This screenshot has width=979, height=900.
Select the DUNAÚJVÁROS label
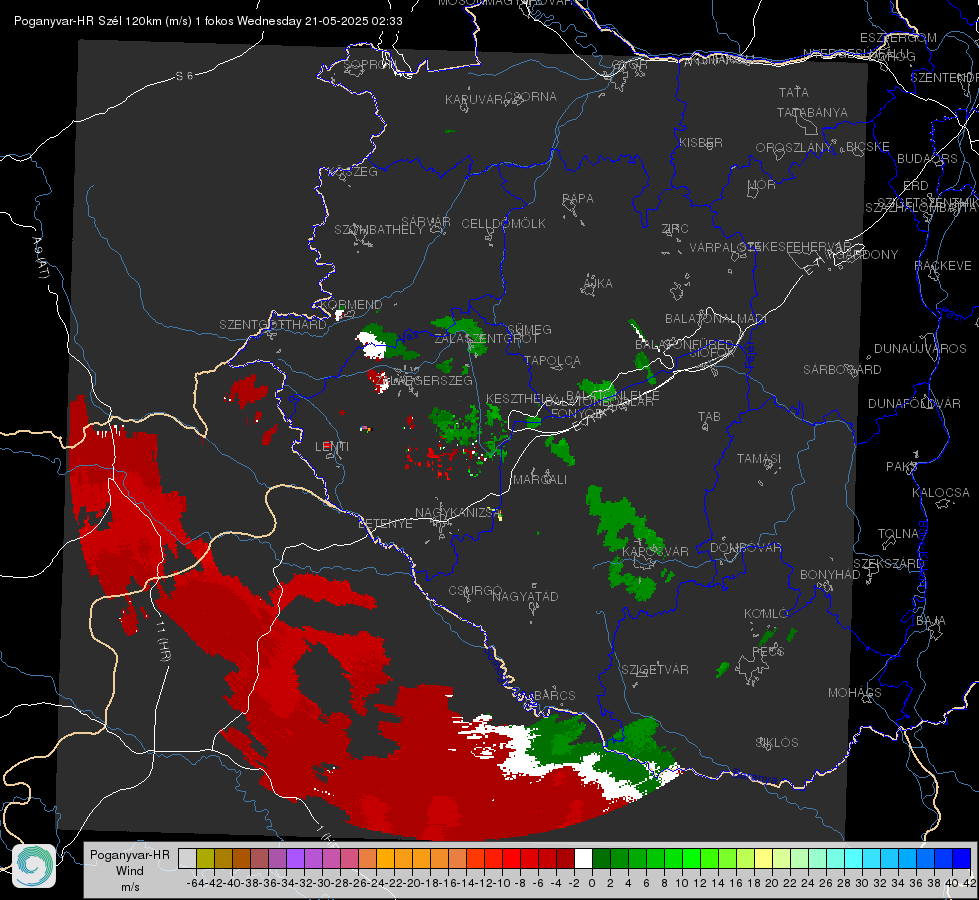click(x=920, y=349)
